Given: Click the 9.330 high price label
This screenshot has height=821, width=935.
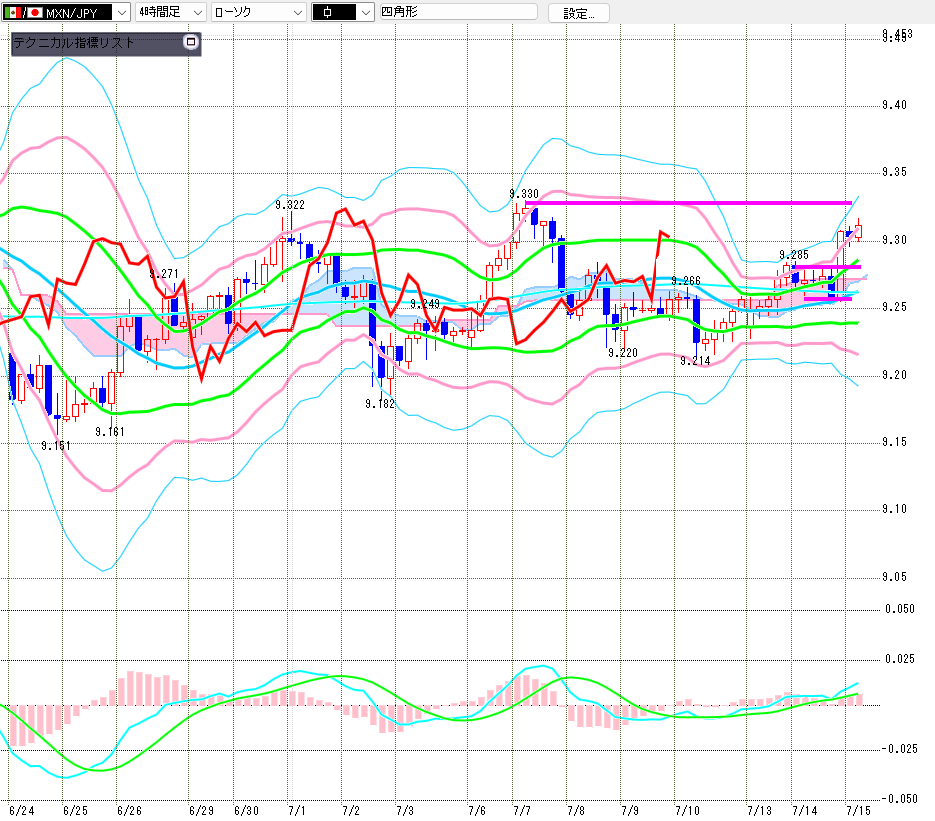Looking at the screenshot, I should 524,194.
